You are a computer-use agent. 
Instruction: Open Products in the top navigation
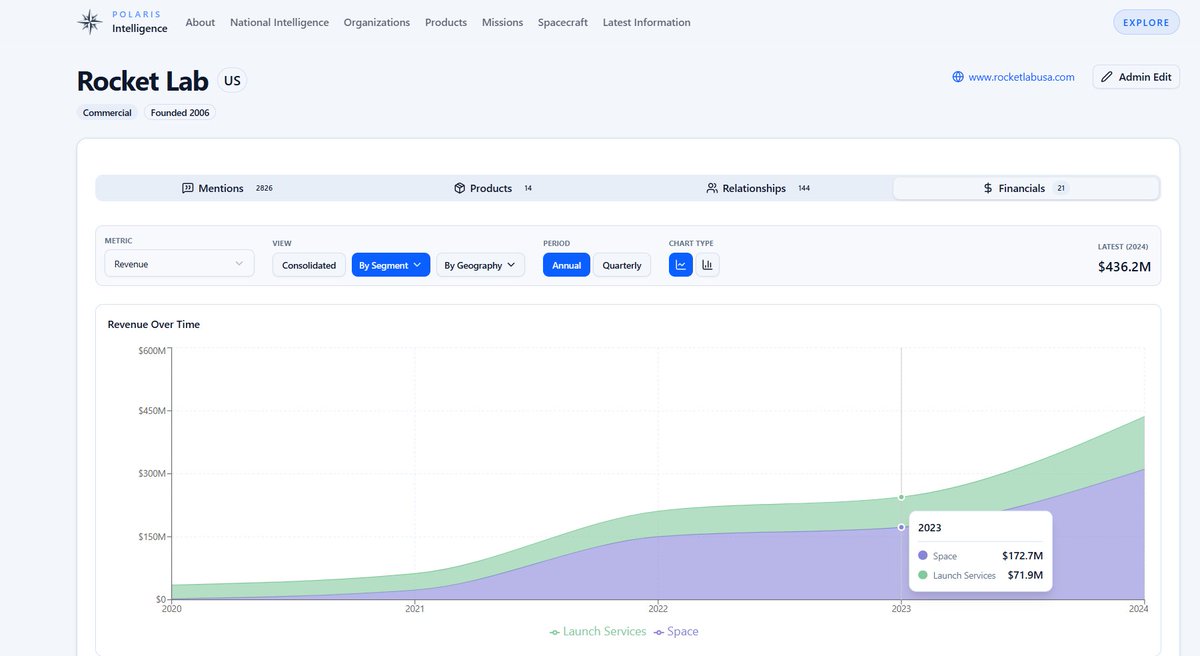pyautogui.click(x=446, y=22)
